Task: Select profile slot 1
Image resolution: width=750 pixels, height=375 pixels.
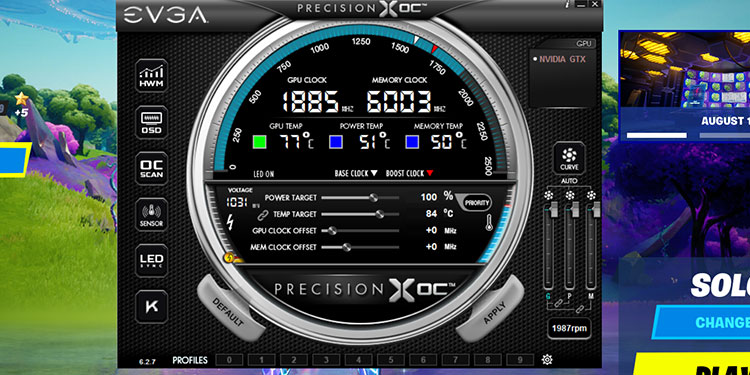Action: tap(261, 360)
